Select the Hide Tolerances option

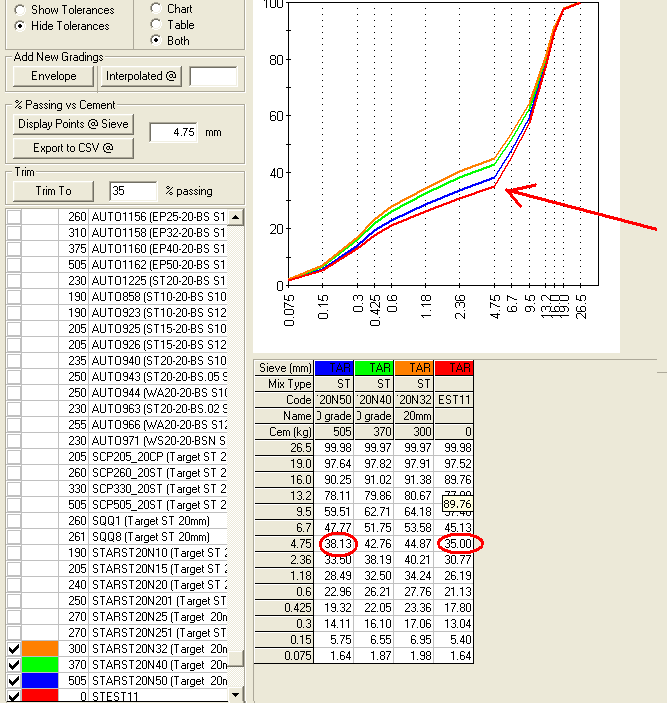tap(20, 26)
